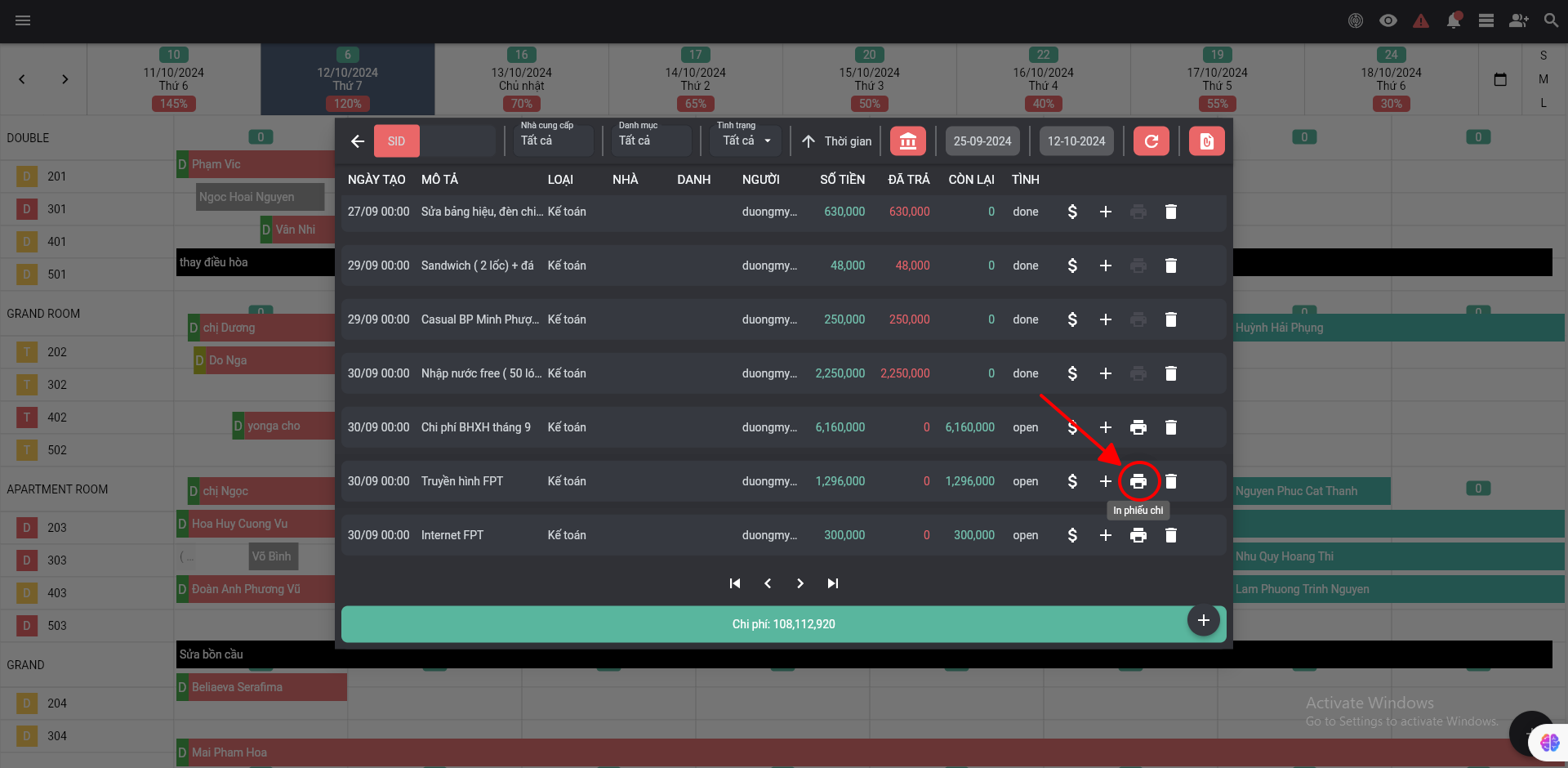The width and height of the screenshot is (1568, 768).
Task: Click the red bank building icon
Action: pos(908,141)
